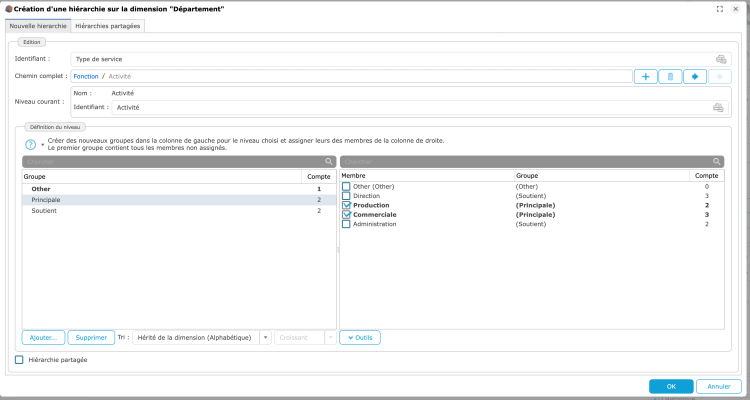Click the blue right arrow icon
Viewport: 750px width, 400px height.
[x=695, y=76]
